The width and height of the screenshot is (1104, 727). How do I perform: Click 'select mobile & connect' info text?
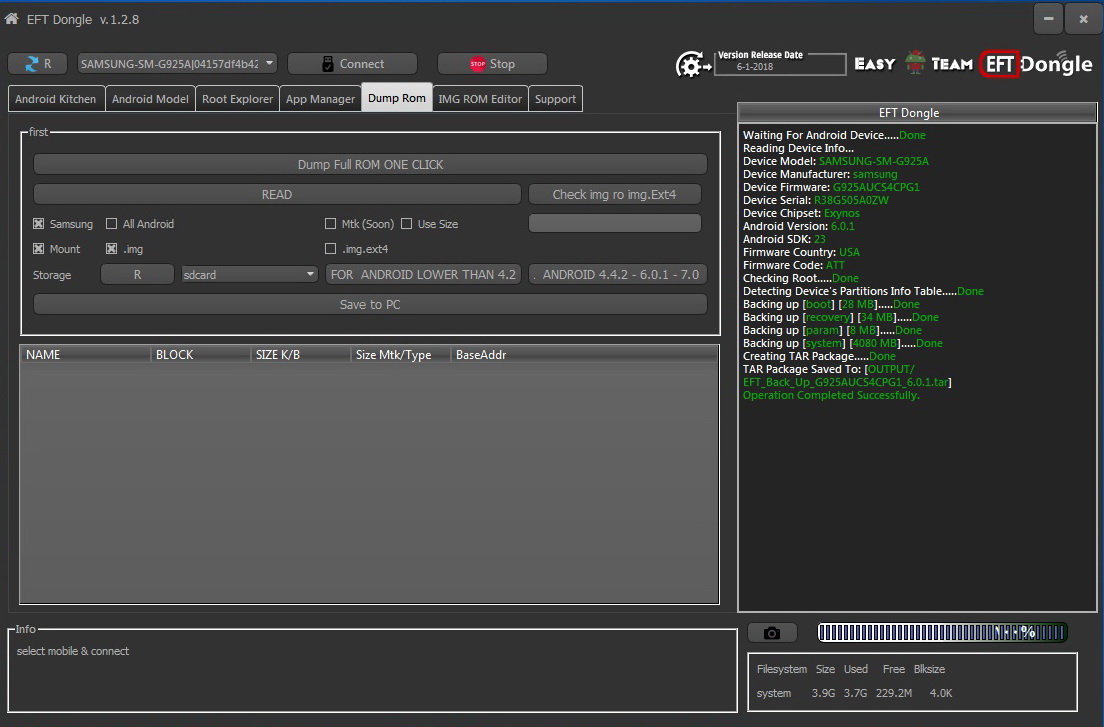coord(73,651)
